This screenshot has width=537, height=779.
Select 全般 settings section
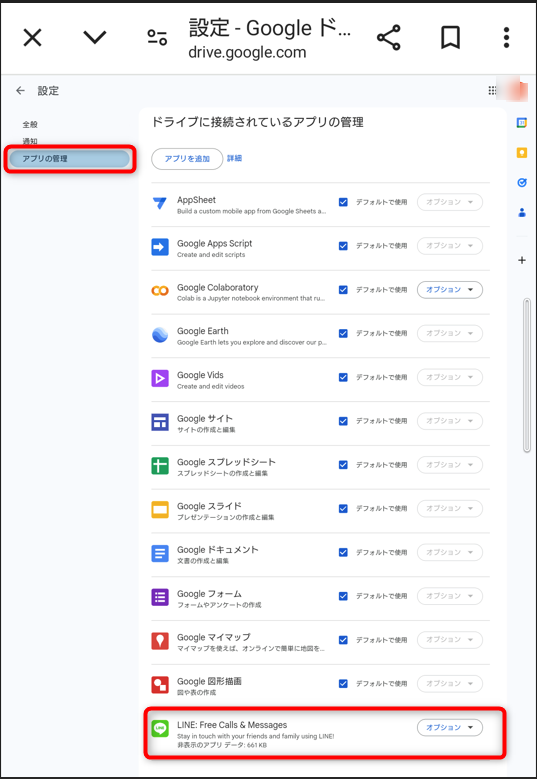click(30, 124)
